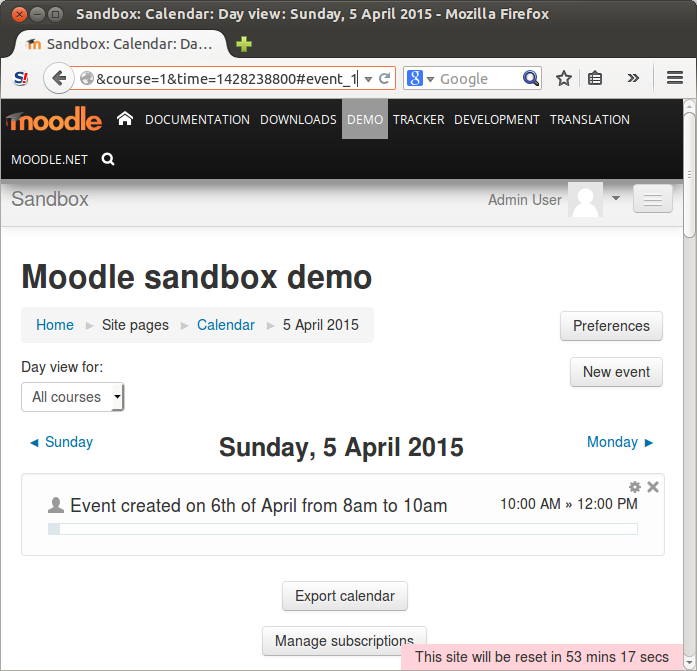Go to next day Monday link
697x671 pixels.
click(620, 442)
